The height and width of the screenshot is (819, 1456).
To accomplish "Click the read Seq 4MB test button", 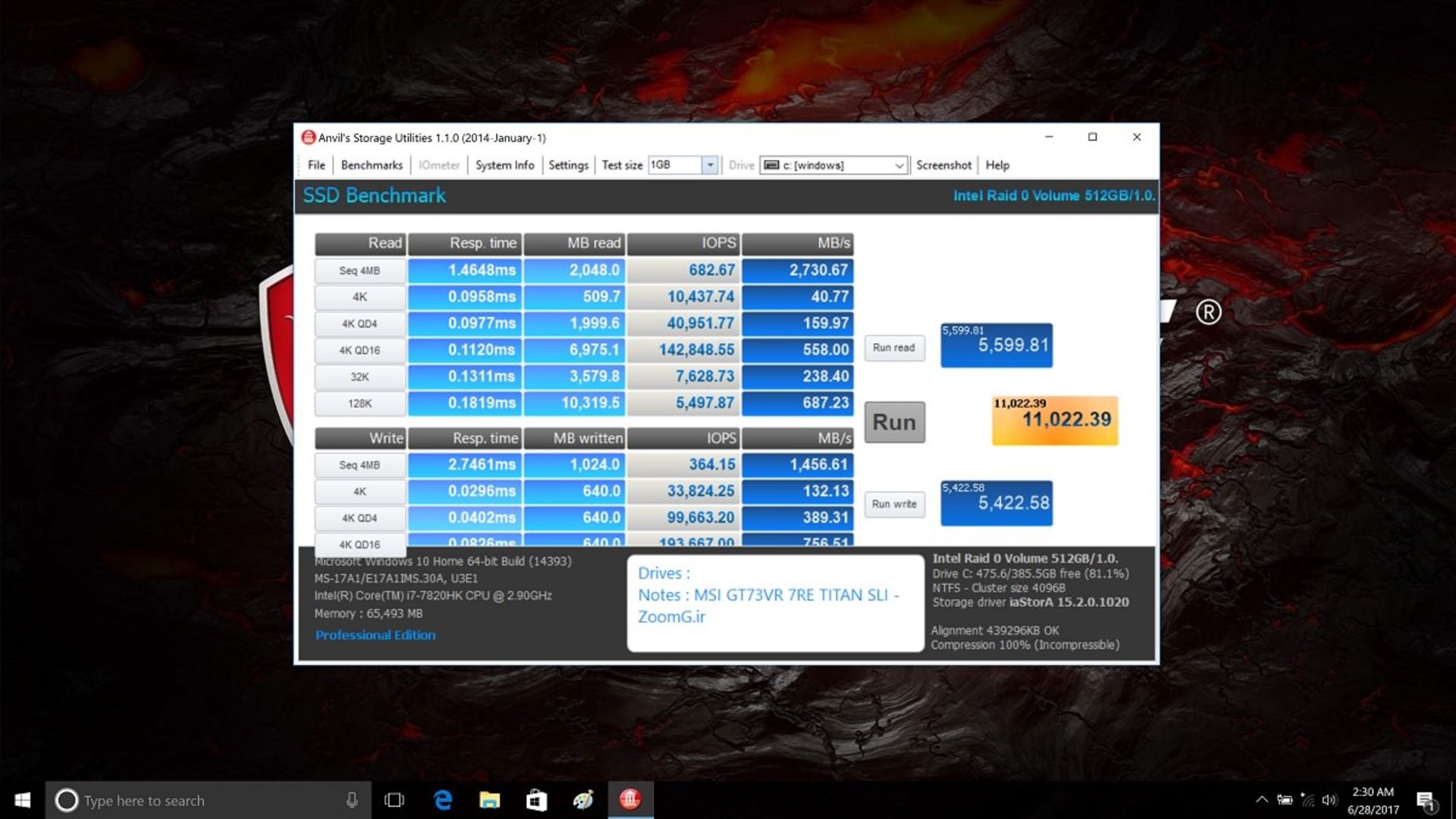I will point(359,271).
